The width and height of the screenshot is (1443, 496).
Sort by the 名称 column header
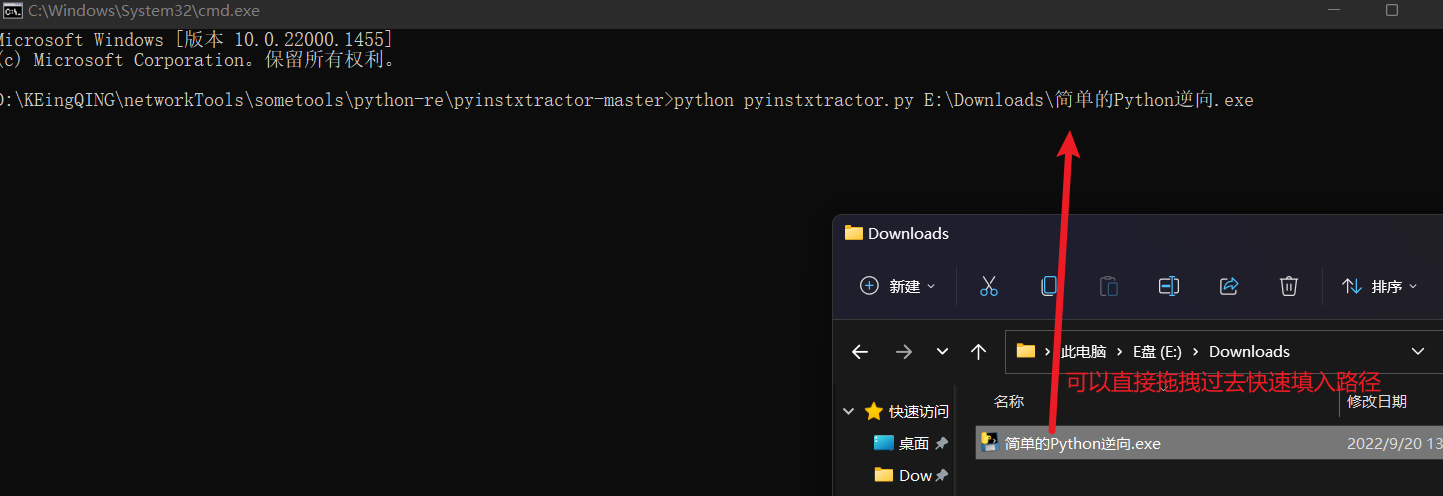click(1009, 401)
